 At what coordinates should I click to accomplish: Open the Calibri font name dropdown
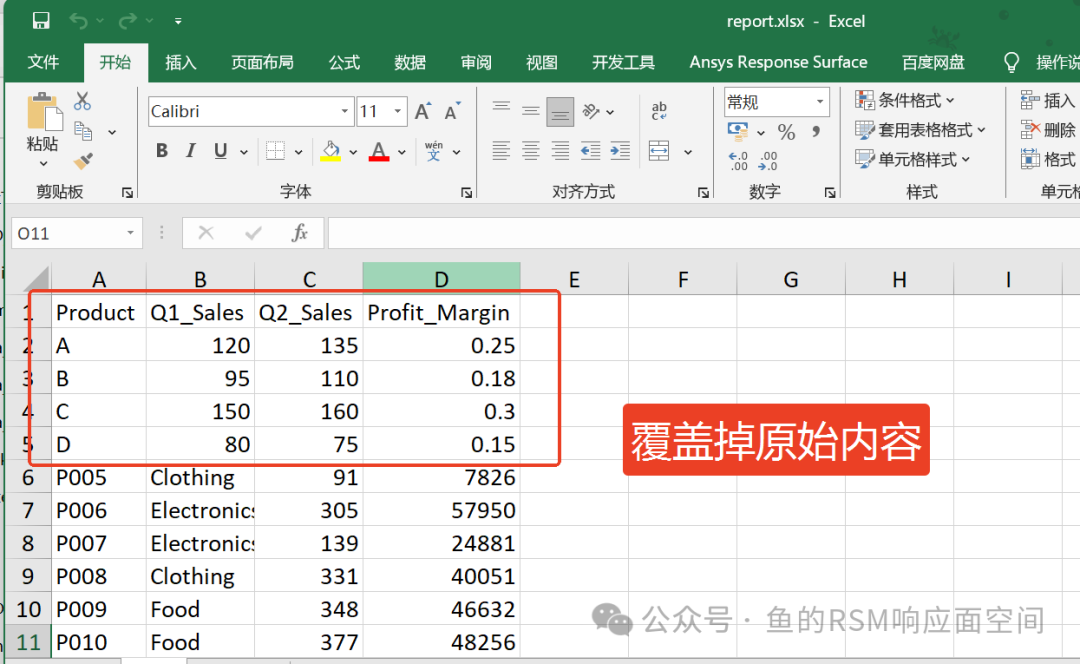(344, 111)
